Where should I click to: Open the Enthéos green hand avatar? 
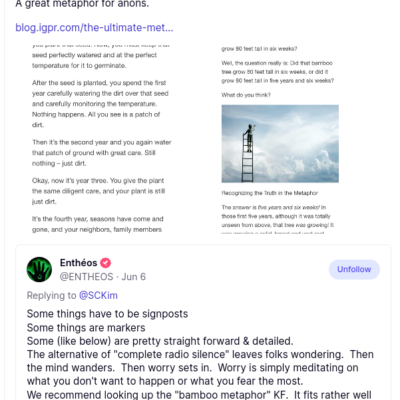pyautogui.click(x=39, y=269)
